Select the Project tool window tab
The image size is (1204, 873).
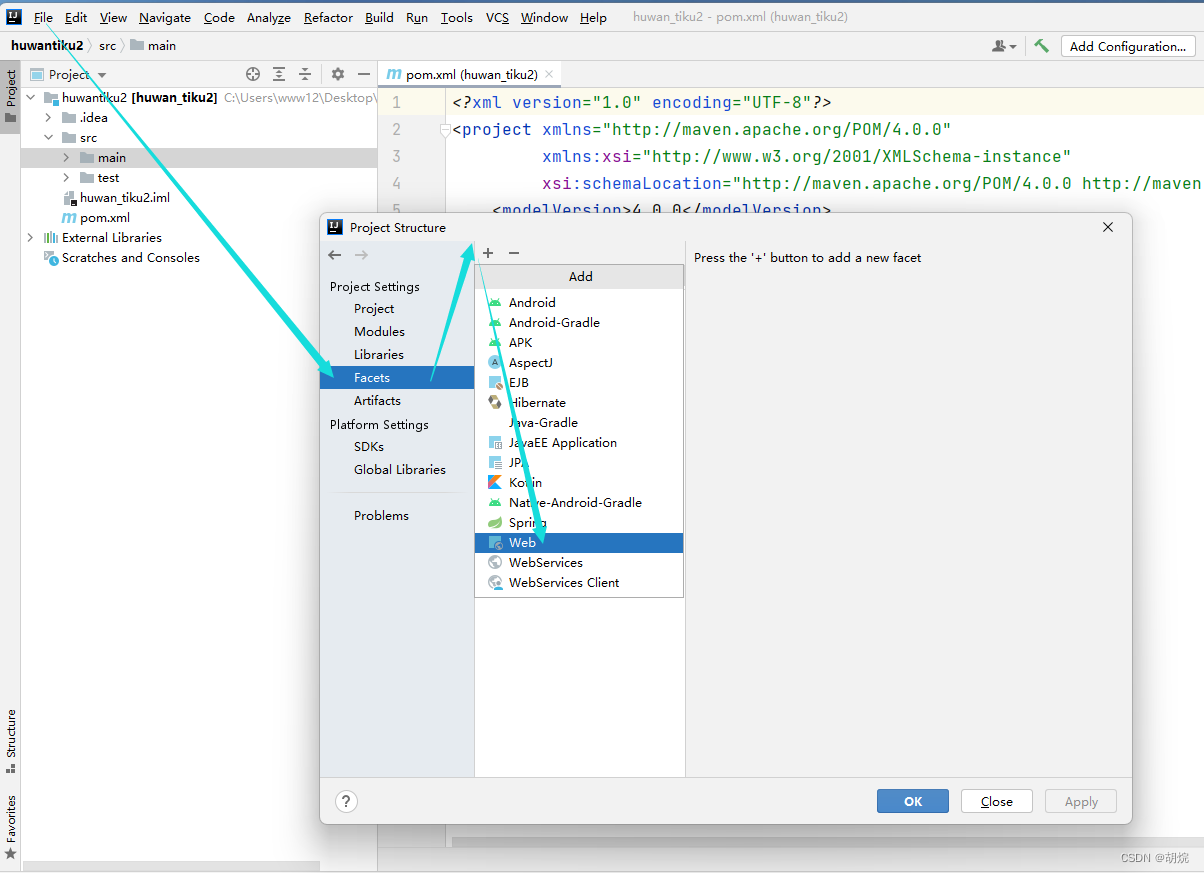pyautogui.click(x=10, y=97)
